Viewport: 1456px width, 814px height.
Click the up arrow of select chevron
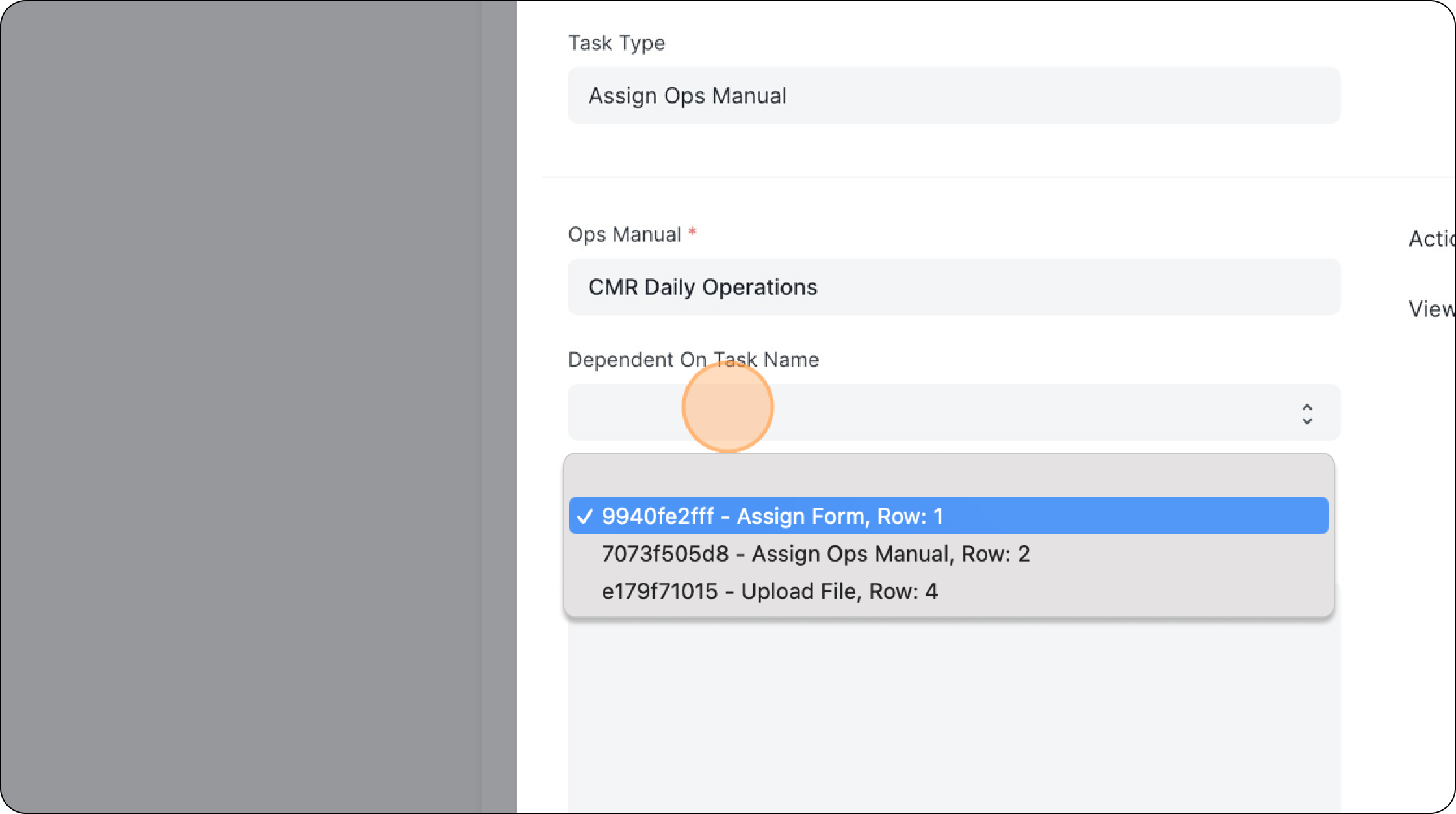click(1306, 407)
